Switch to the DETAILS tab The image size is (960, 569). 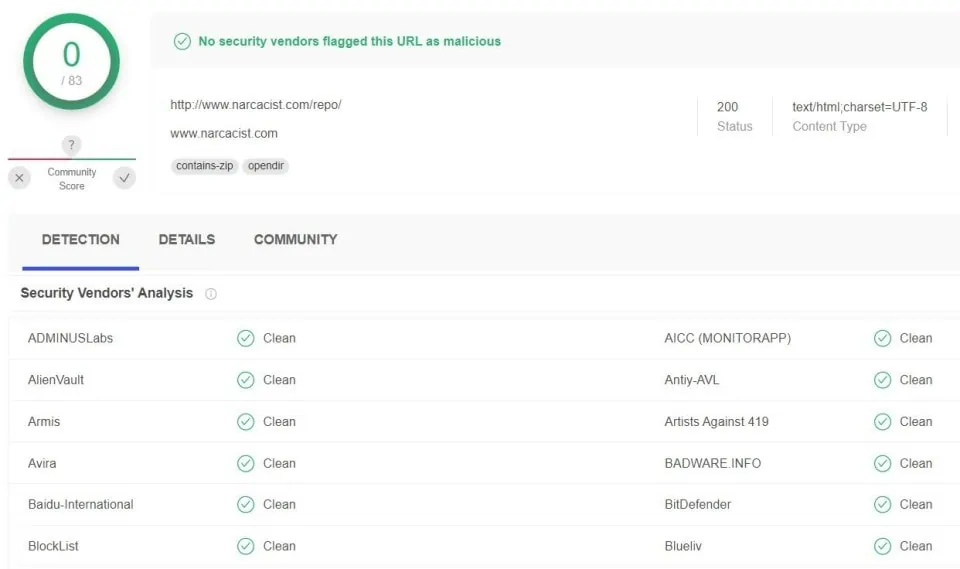(x=187, y=239)
